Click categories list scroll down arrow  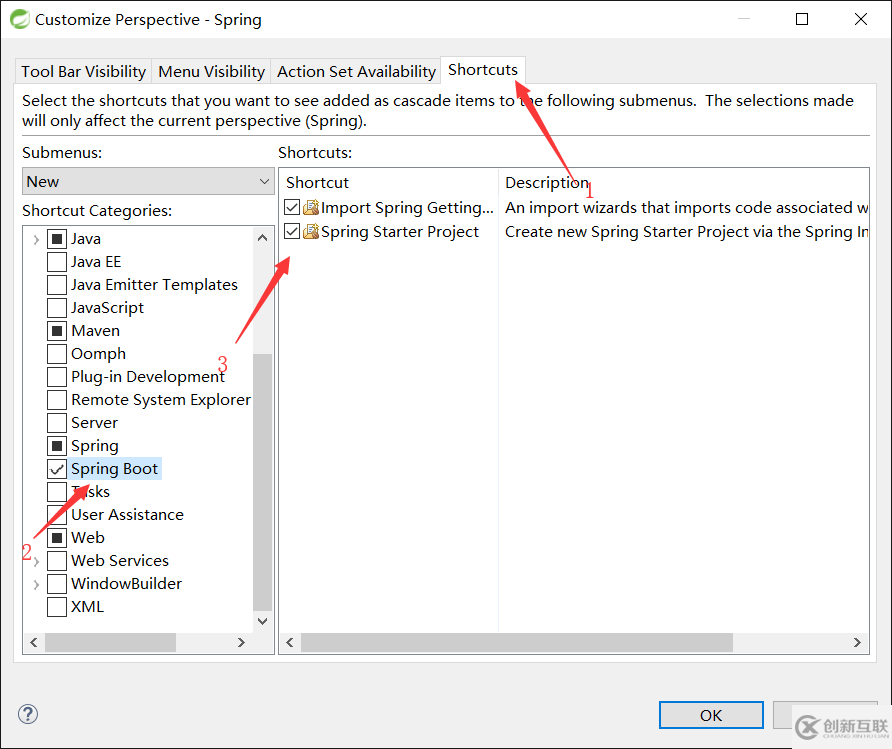pyautogui.click(x=262, y=621)
